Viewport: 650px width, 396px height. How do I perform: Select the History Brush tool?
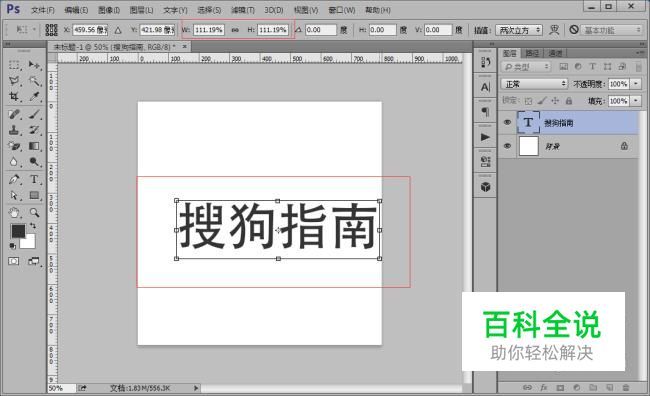[x=34, y=130]
